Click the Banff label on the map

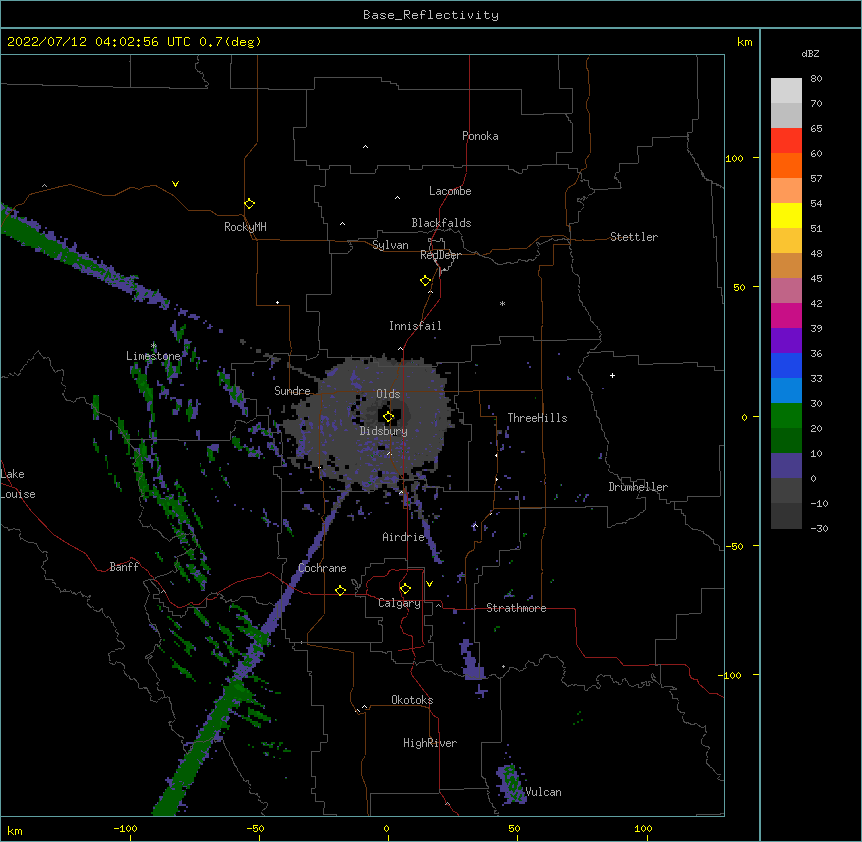point(124,567)
